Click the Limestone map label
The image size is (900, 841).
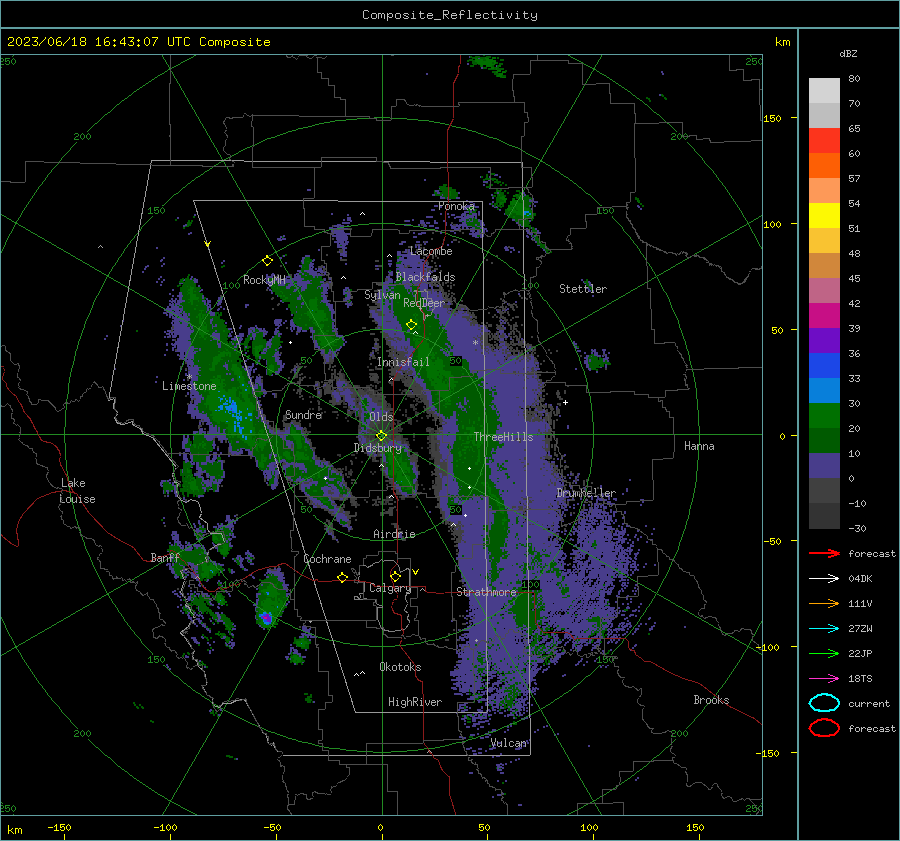(x=189, y=386)
